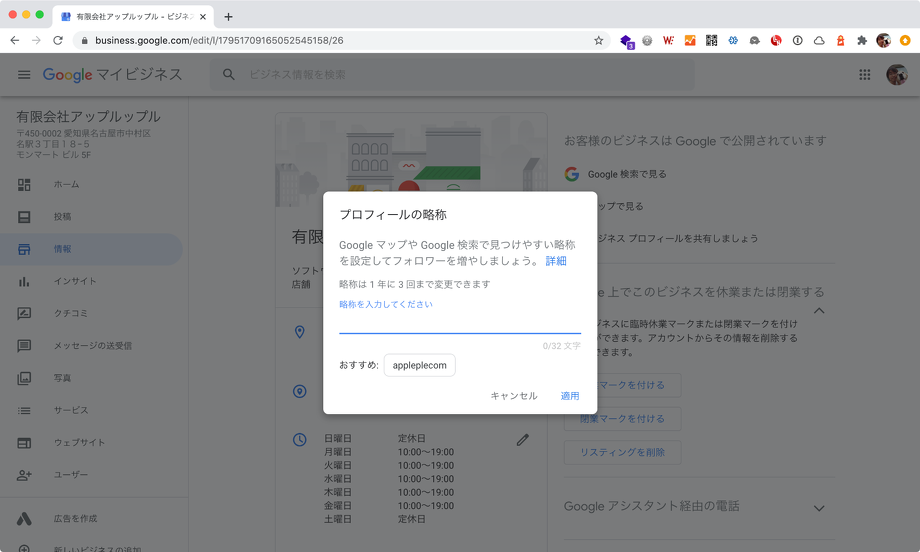Reload the page with refresh icon

point(58,41)
